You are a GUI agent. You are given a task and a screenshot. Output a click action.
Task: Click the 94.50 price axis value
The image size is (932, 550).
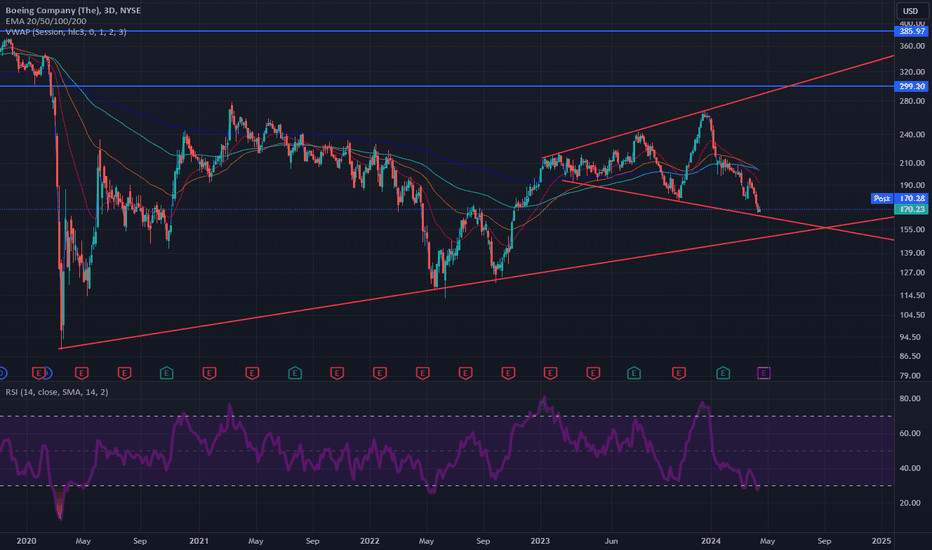pyautogui.click(x=912, y=337)
